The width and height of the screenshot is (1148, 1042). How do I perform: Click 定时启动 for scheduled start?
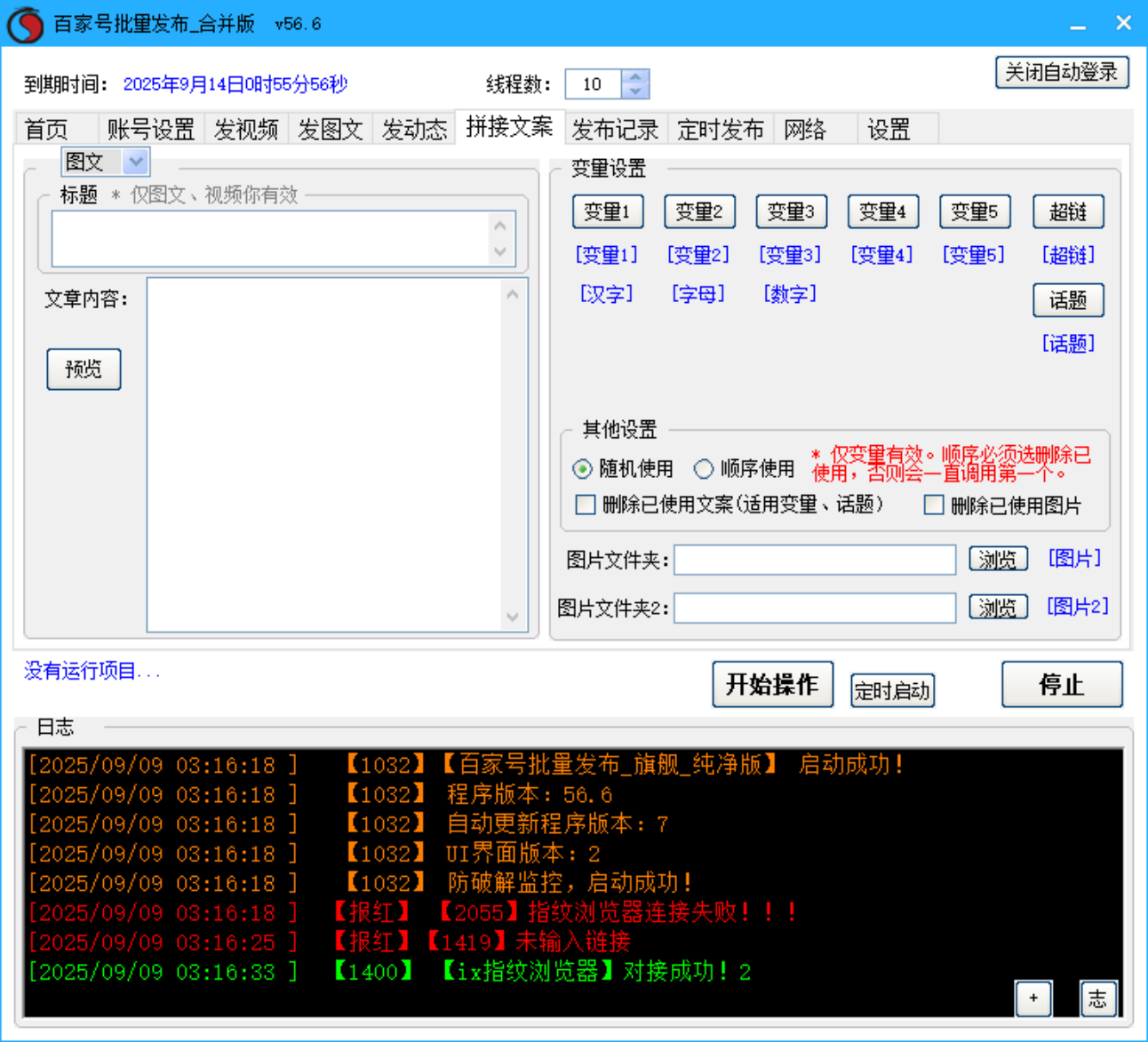point(891,691)
